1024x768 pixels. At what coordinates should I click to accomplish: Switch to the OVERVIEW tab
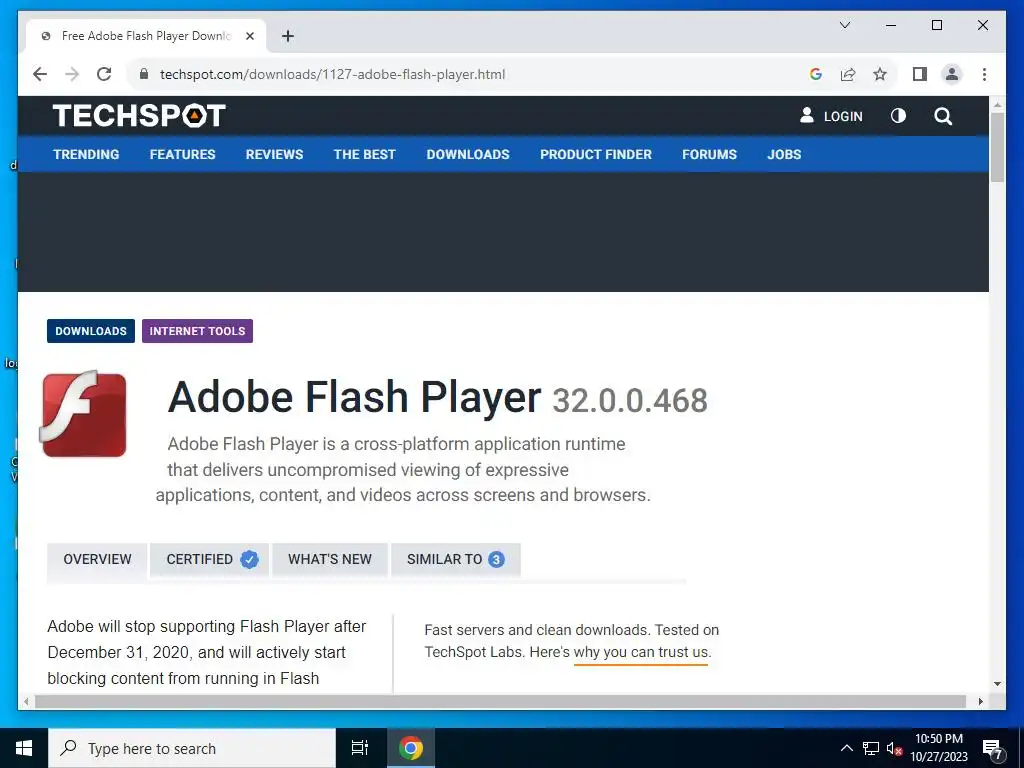tap(97, 559)
